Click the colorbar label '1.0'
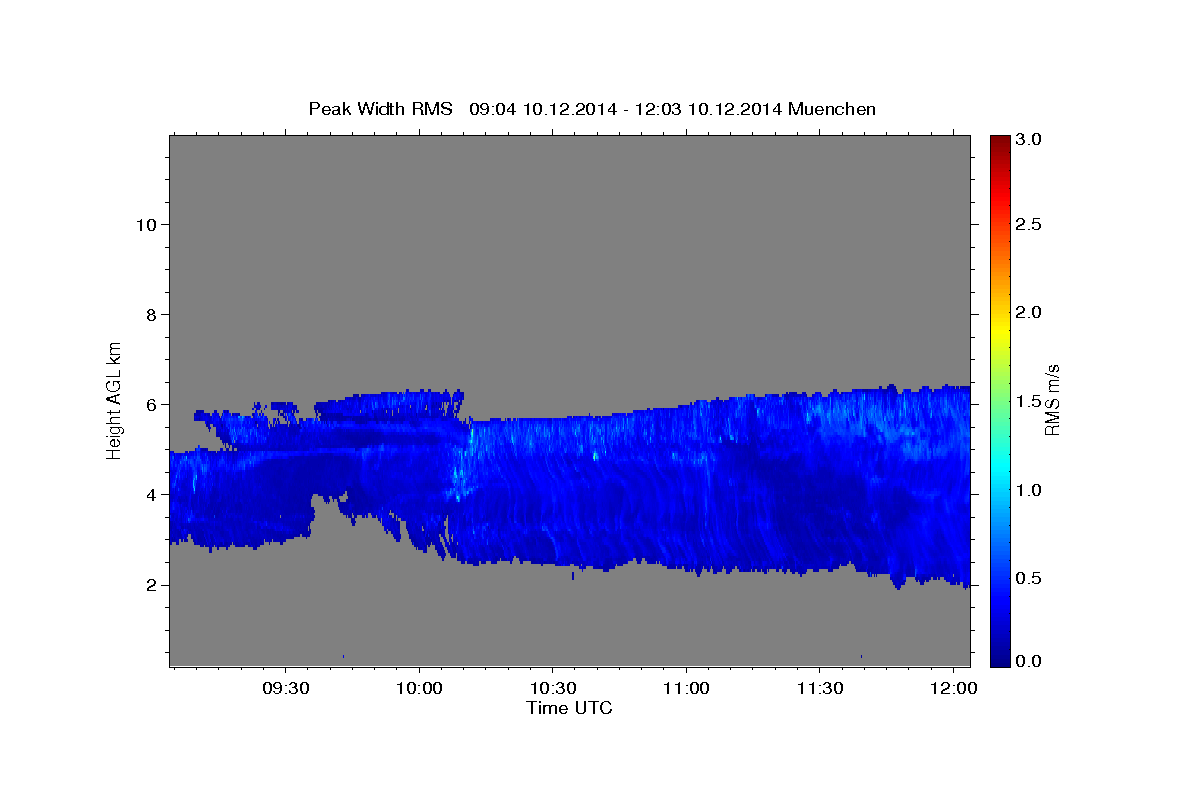 [1028, 490]
